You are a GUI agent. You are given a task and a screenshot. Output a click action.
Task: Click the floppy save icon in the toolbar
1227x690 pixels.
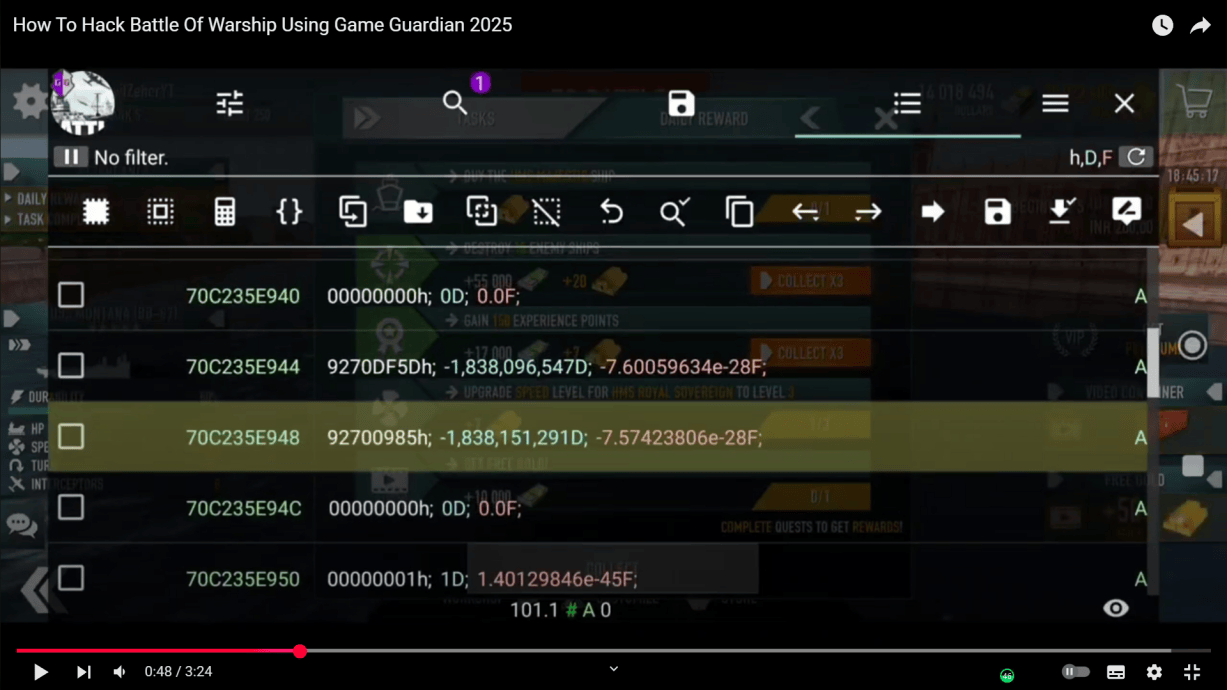(997, 211)
